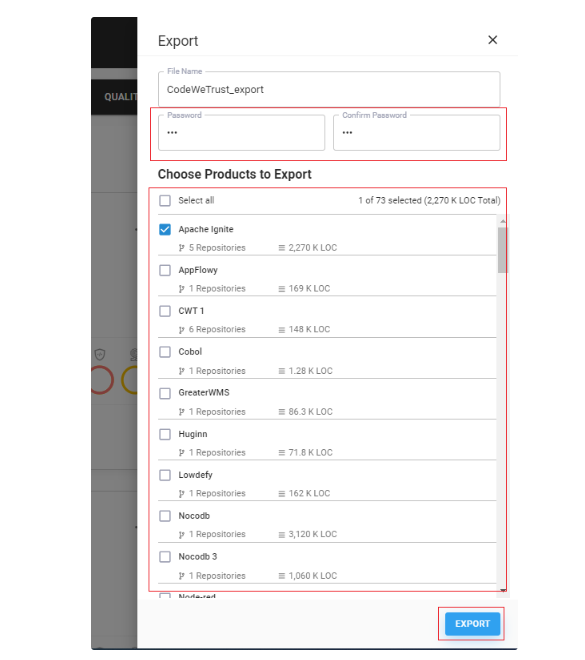Tick the Nocodb checkbox
This screenshot has height=660, width=585.
165,516
